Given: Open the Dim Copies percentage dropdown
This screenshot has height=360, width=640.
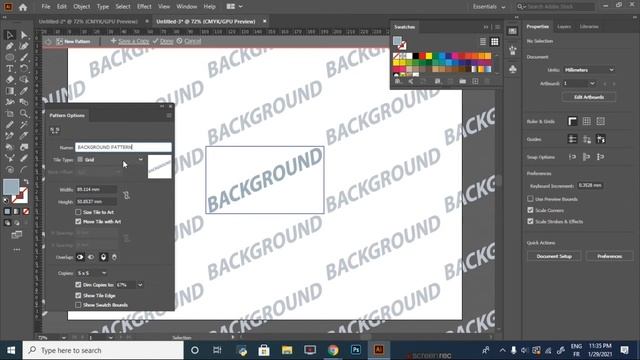Looking at the screenshot, I should tap(140, 285).
